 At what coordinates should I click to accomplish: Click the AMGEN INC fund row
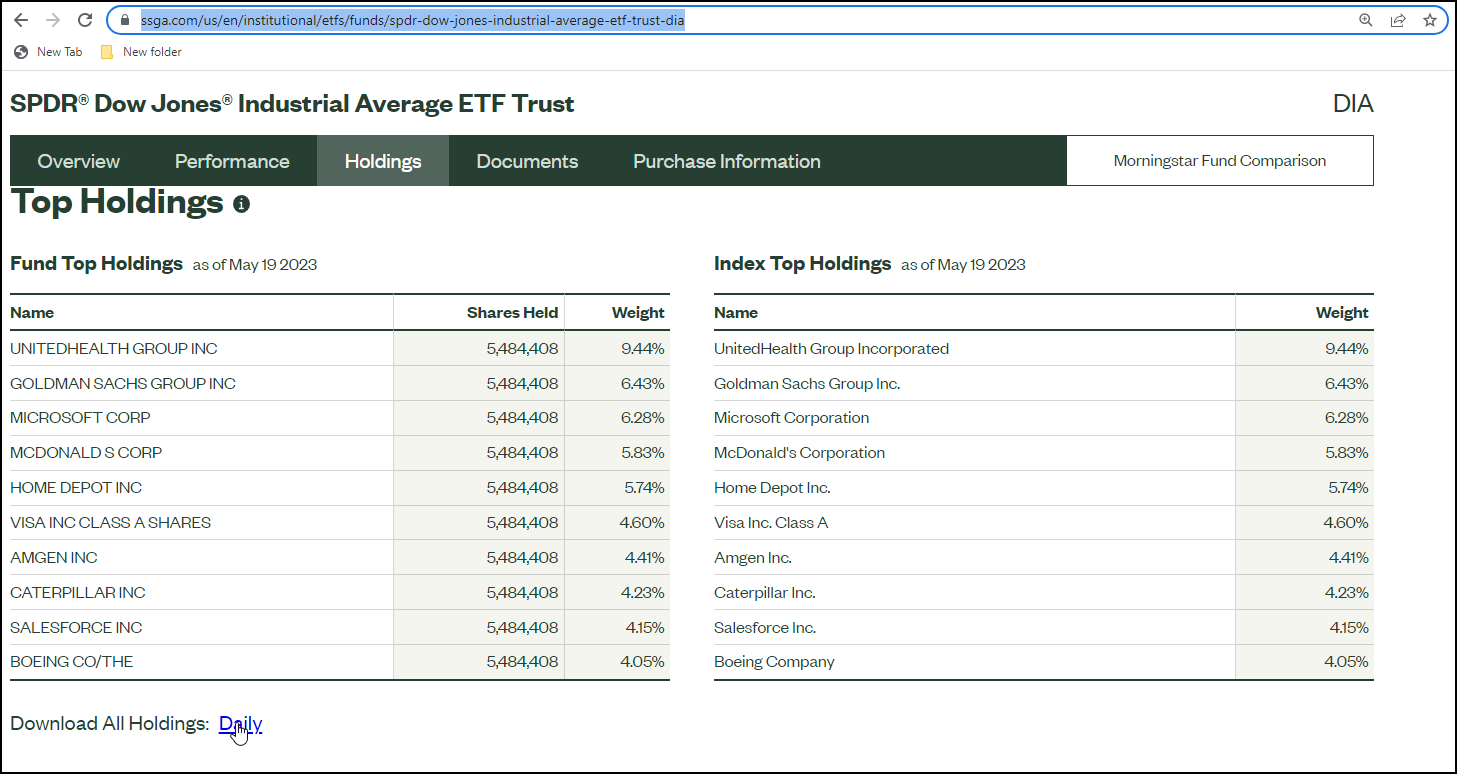pyautogui.click(x=340, y=558)
